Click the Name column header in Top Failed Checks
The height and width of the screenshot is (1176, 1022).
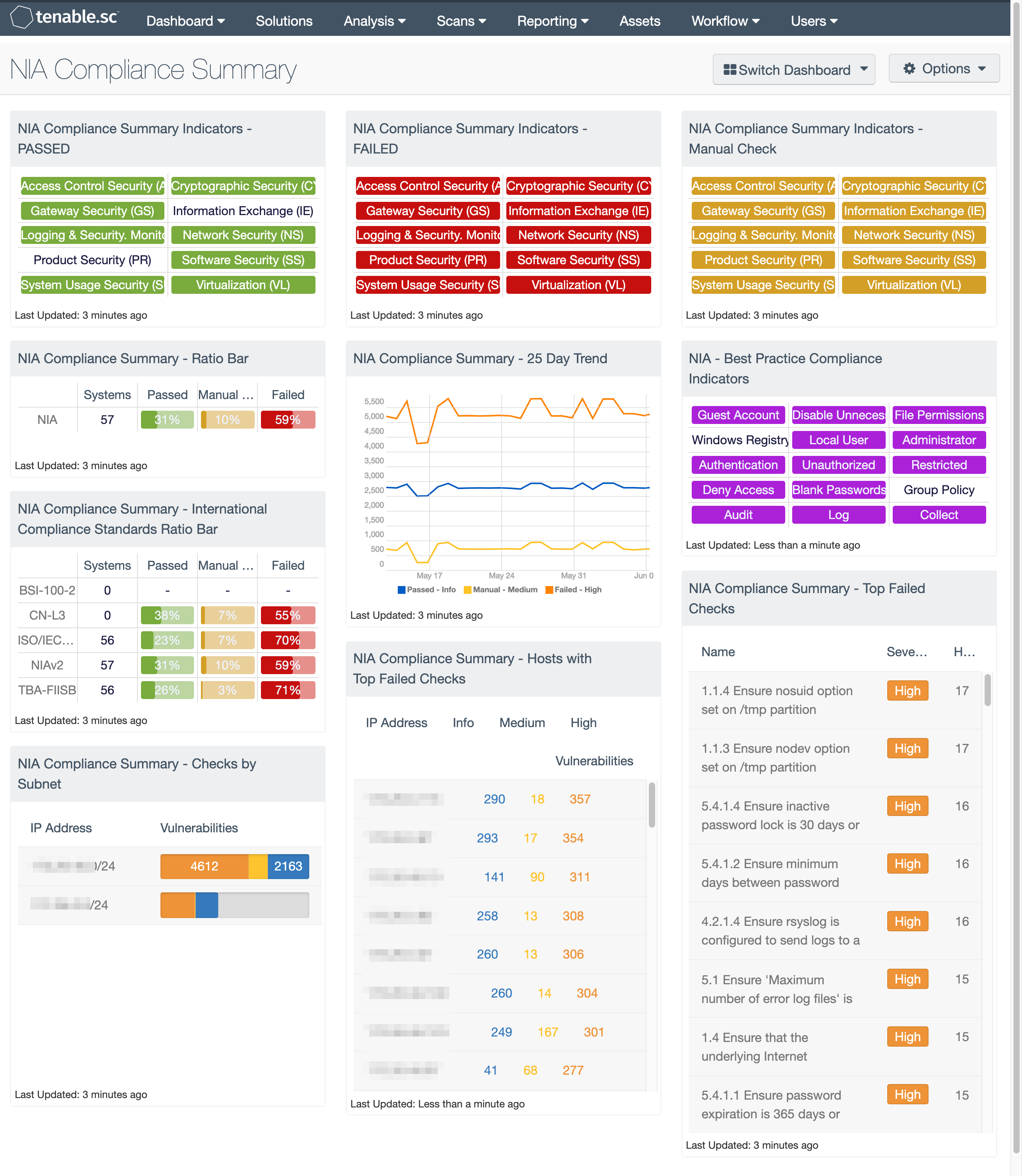717,652
